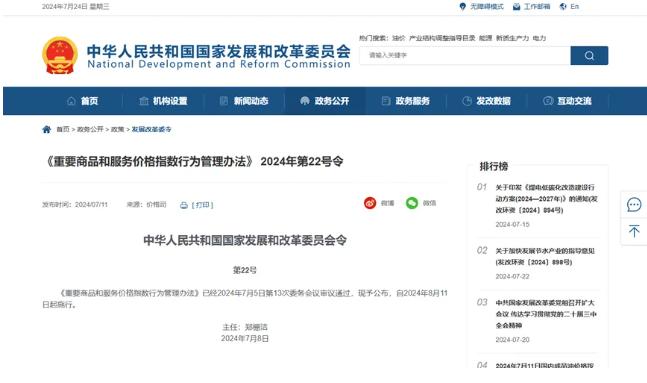This screenshot has height=383, width=647.
Task: Click breadcrumb link 政策
Action: click(x=117, y=130)
